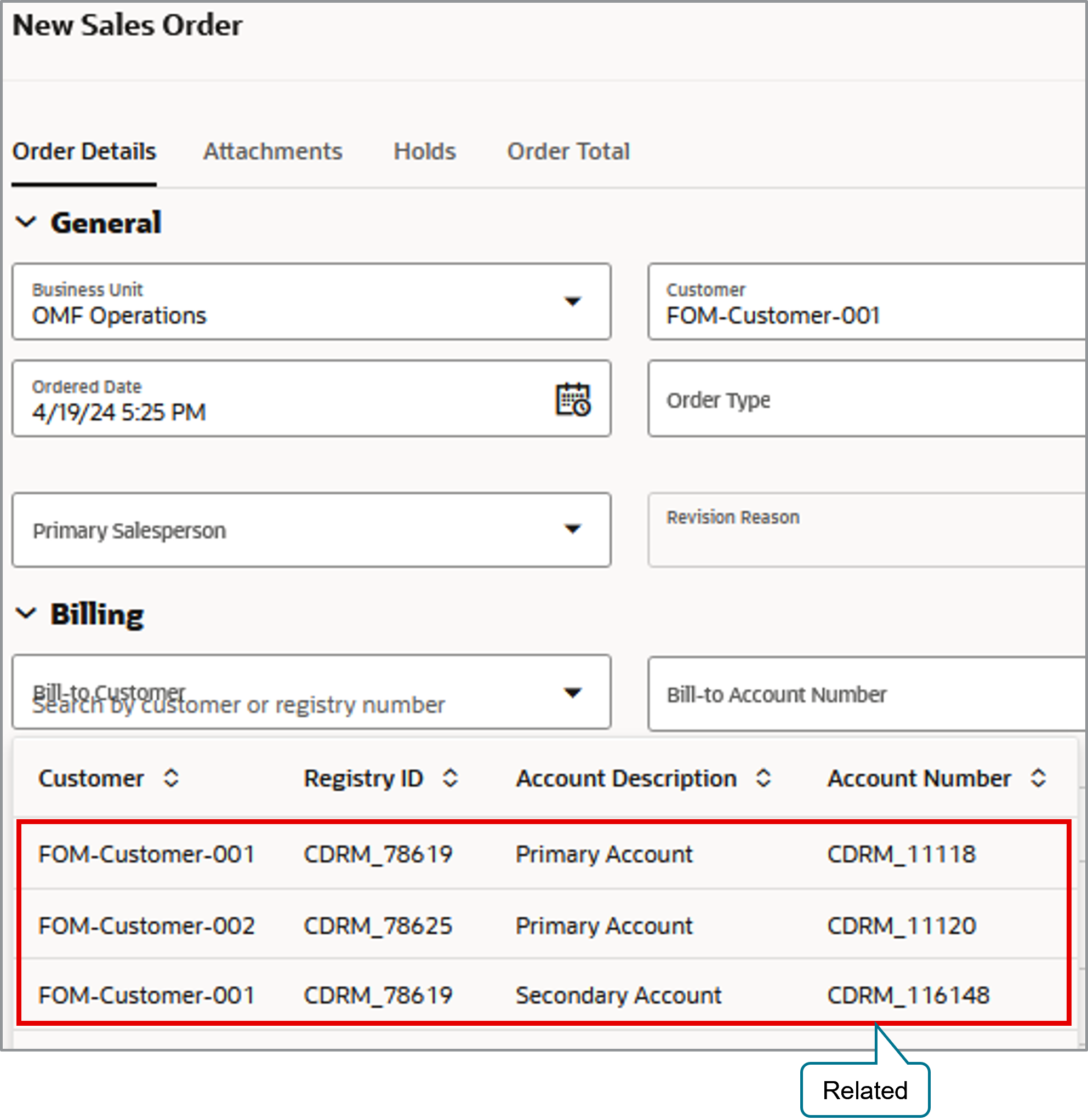This screenshot has width=1088, height=1120.
Task: Switch to the Holds tab
Action: (x=425, y=152)
